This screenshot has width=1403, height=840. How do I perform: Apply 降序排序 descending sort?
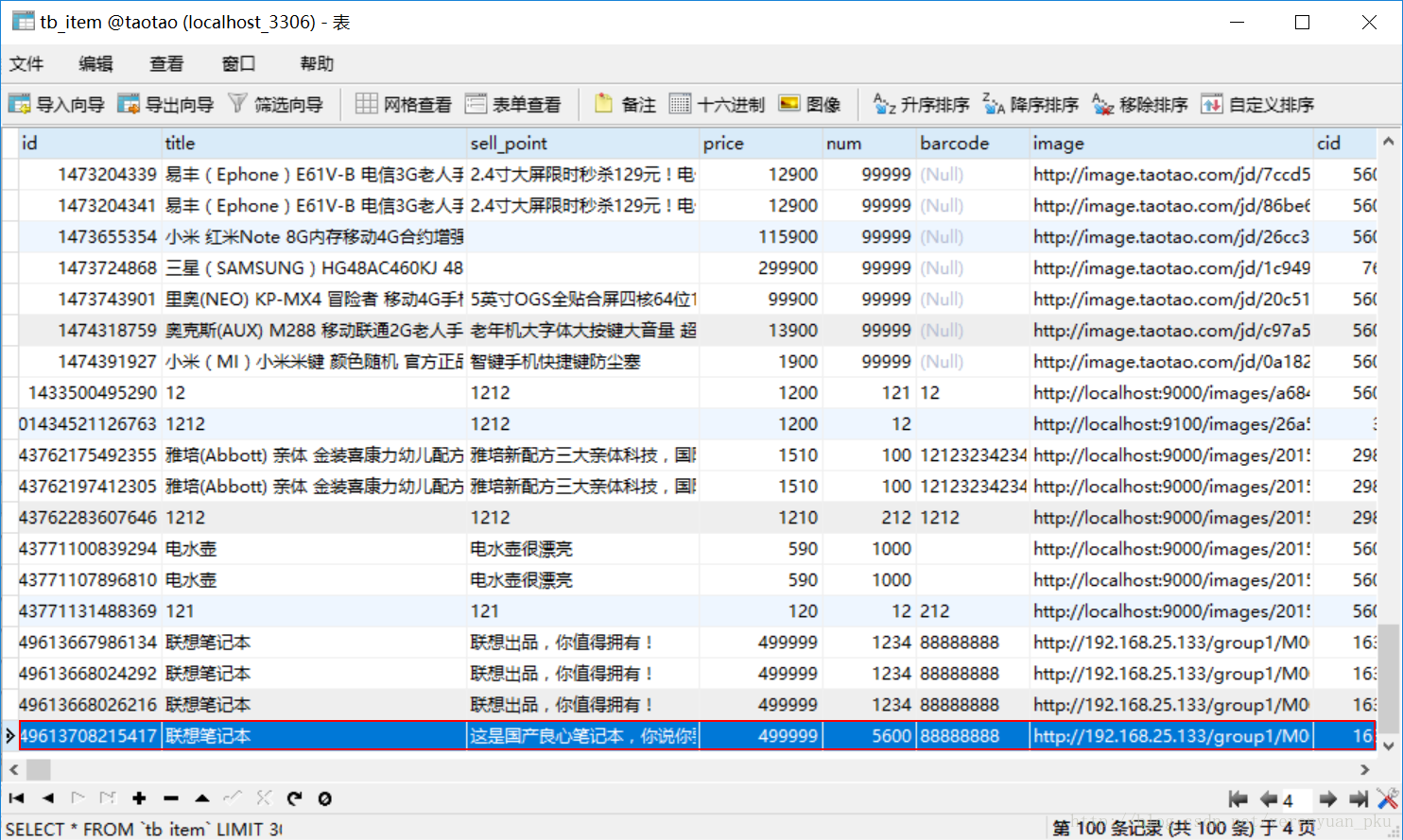click(1031, 104)
